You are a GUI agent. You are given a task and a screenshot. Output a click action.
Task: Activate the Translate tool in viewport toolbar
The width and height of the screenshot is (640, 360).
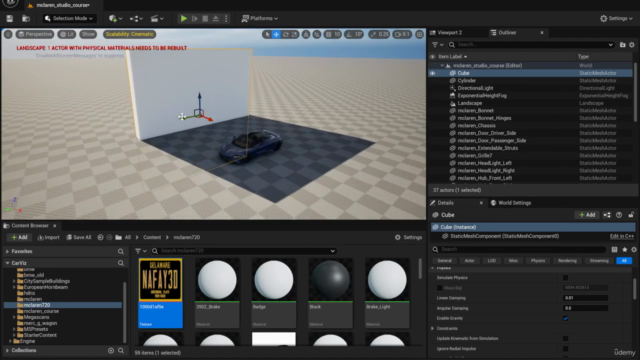point(276,34)
